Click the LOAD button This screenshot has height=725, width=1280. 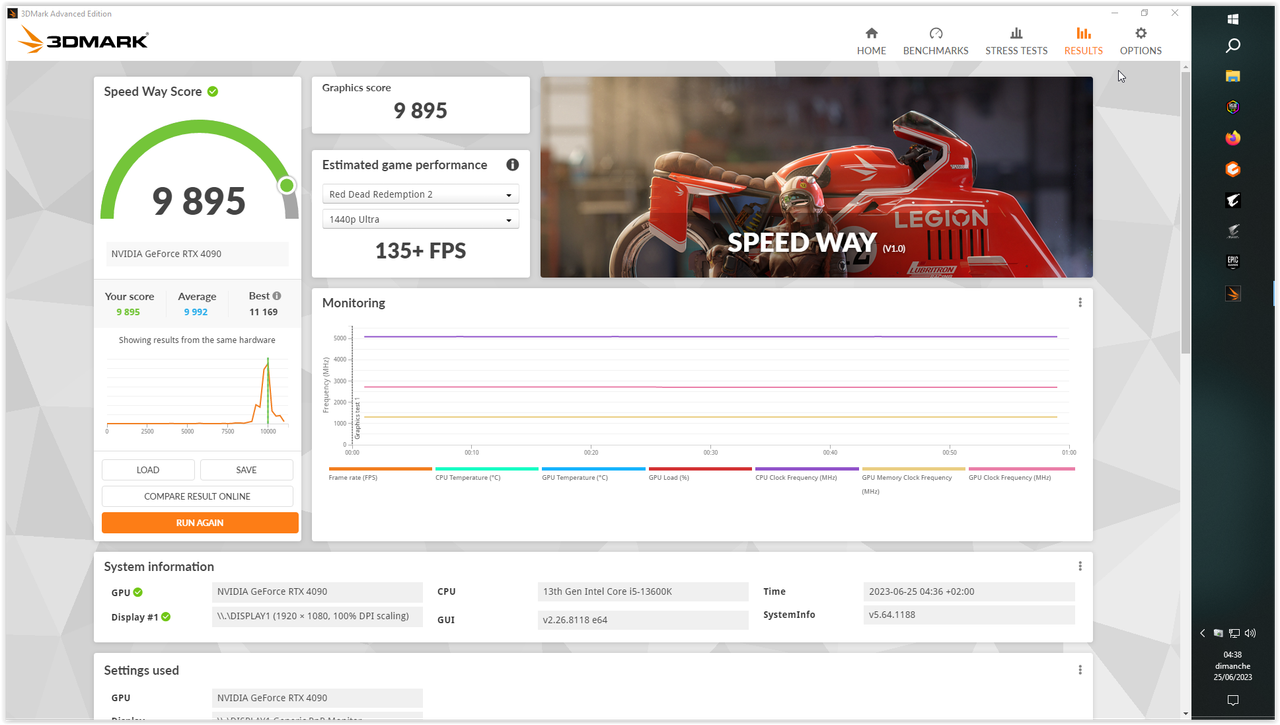pos(148,470)
